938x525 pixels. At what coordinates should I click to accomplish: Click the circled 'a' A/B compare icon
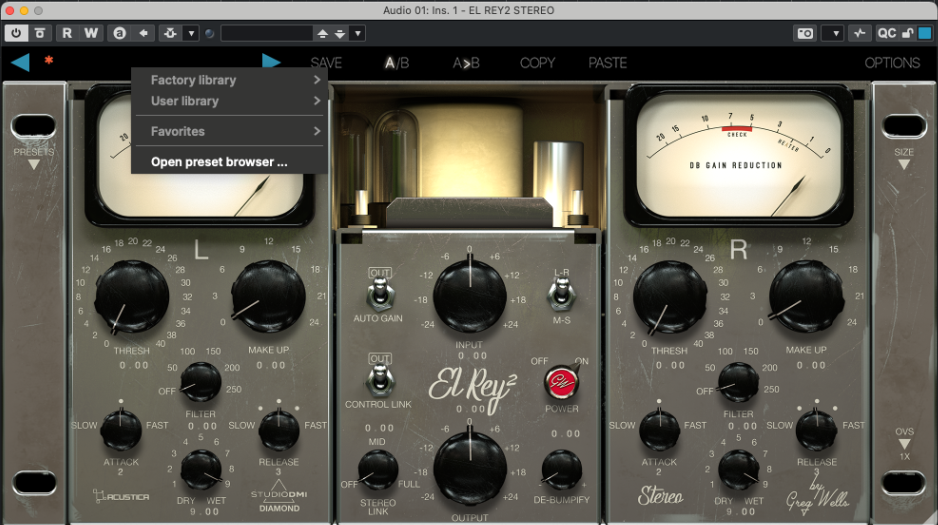120,33
